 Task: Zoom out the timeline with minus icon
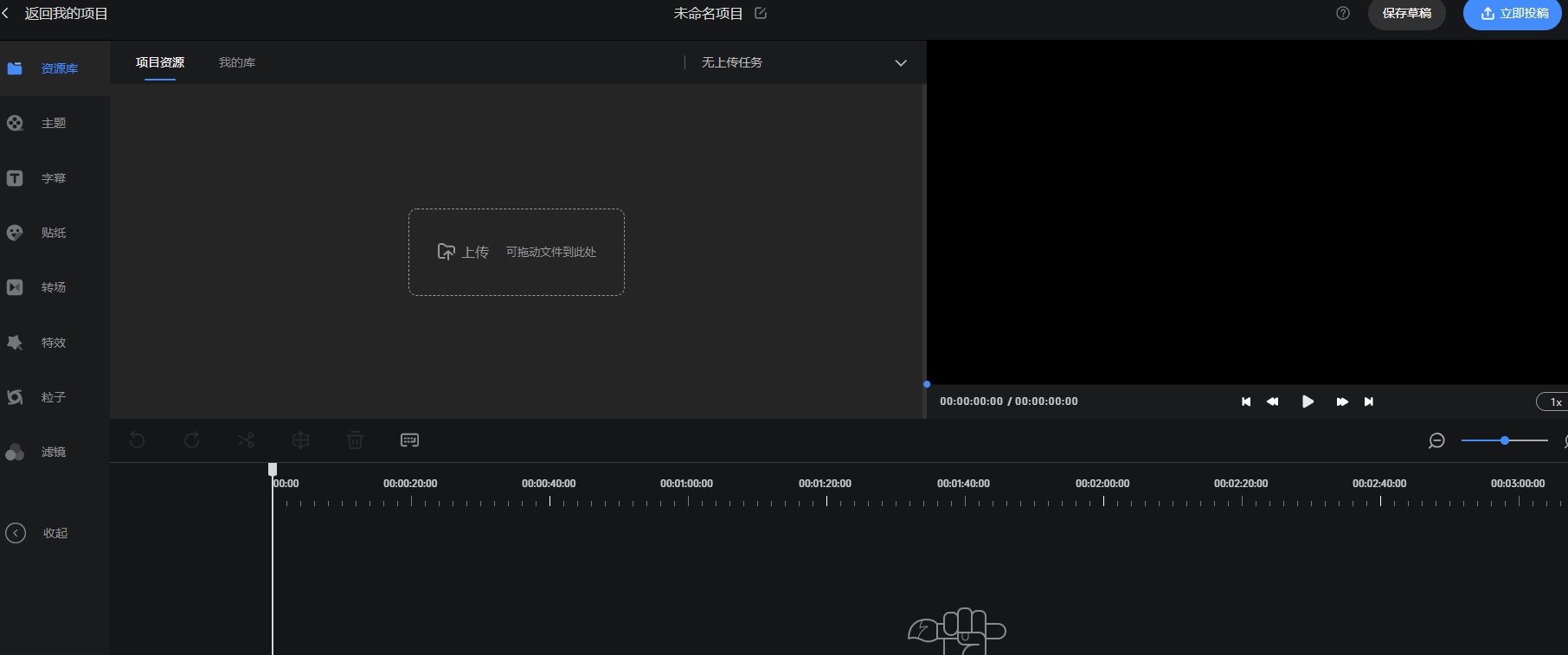click(1436, 441)
